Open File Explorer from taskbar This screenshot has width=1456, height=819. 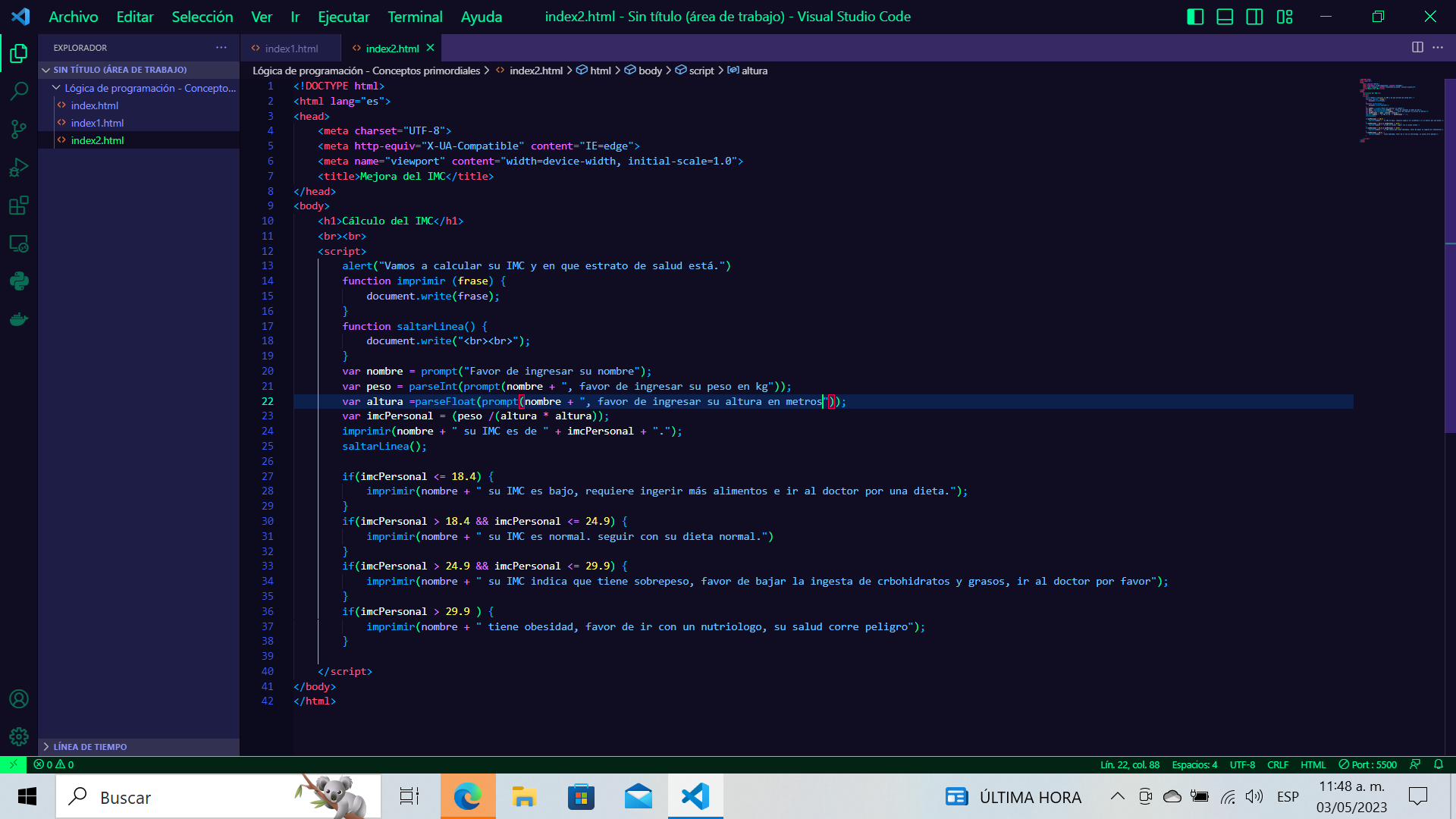click(x=524, y=797)
